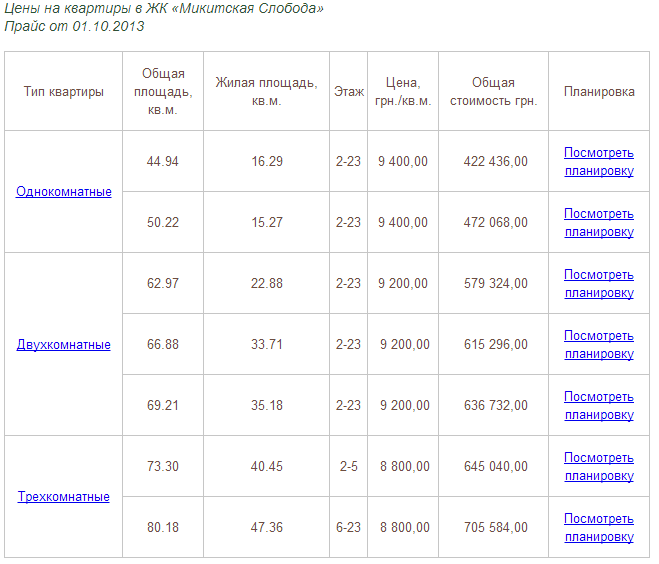The image size is (659, 564).
Task: Click the 'Общая стоимость грн.' header
Action: pos(493,92)
